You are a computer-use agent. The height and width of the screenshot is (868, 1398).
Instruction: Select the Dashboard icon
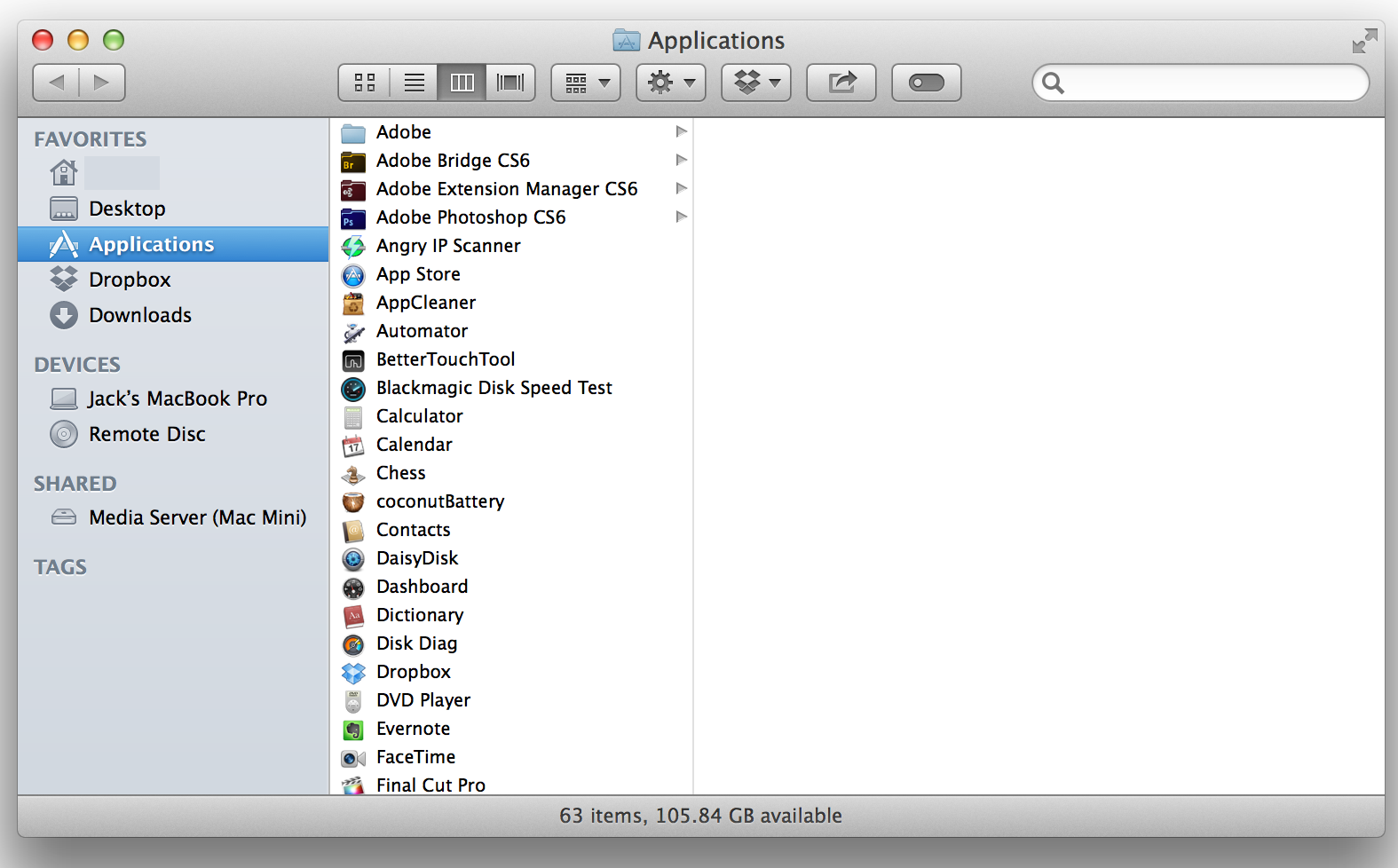point(353,588)
